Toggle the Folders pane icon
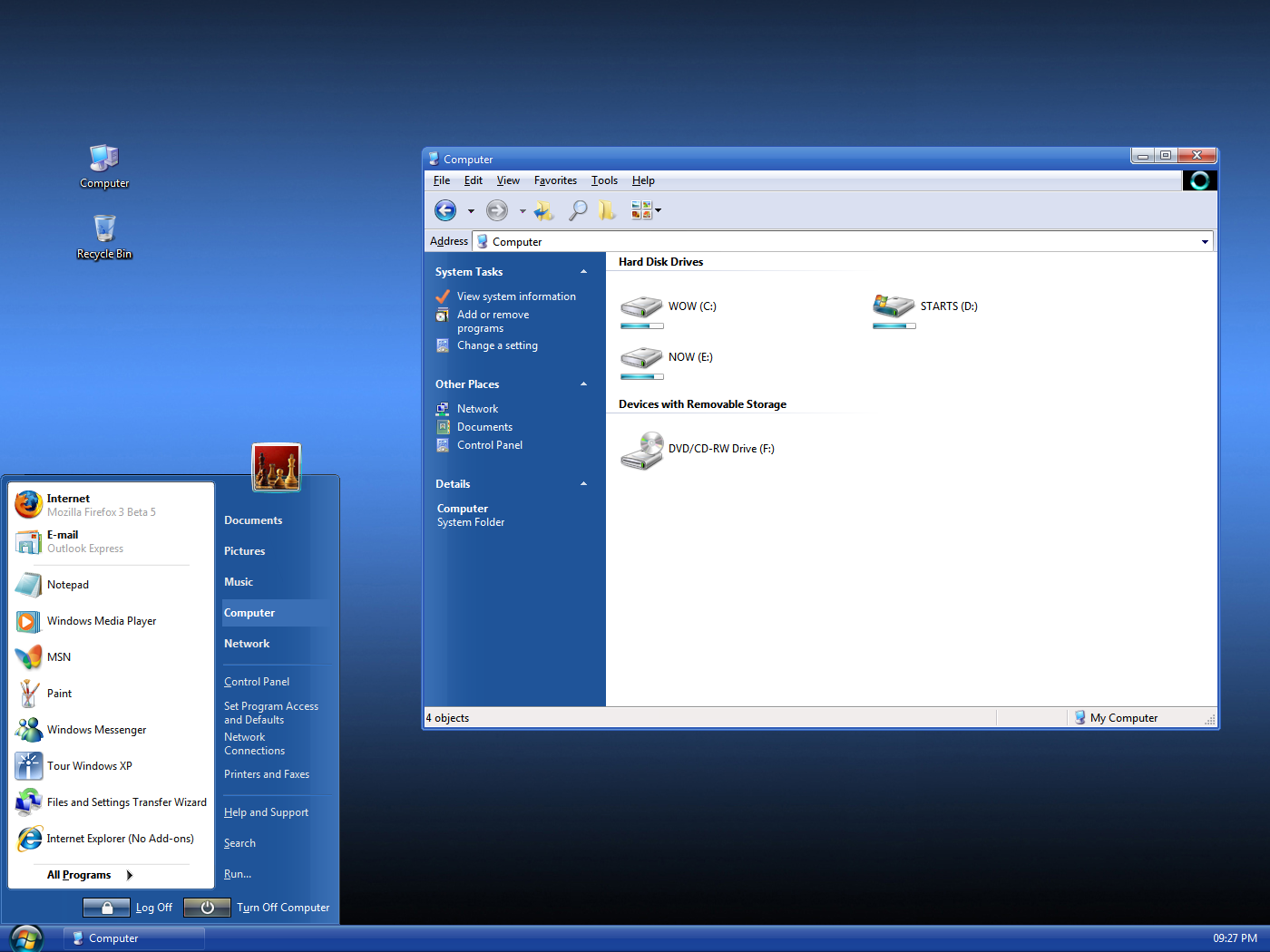The width and height of the screenshot is (1270, 952). click(x=606, y=210)
